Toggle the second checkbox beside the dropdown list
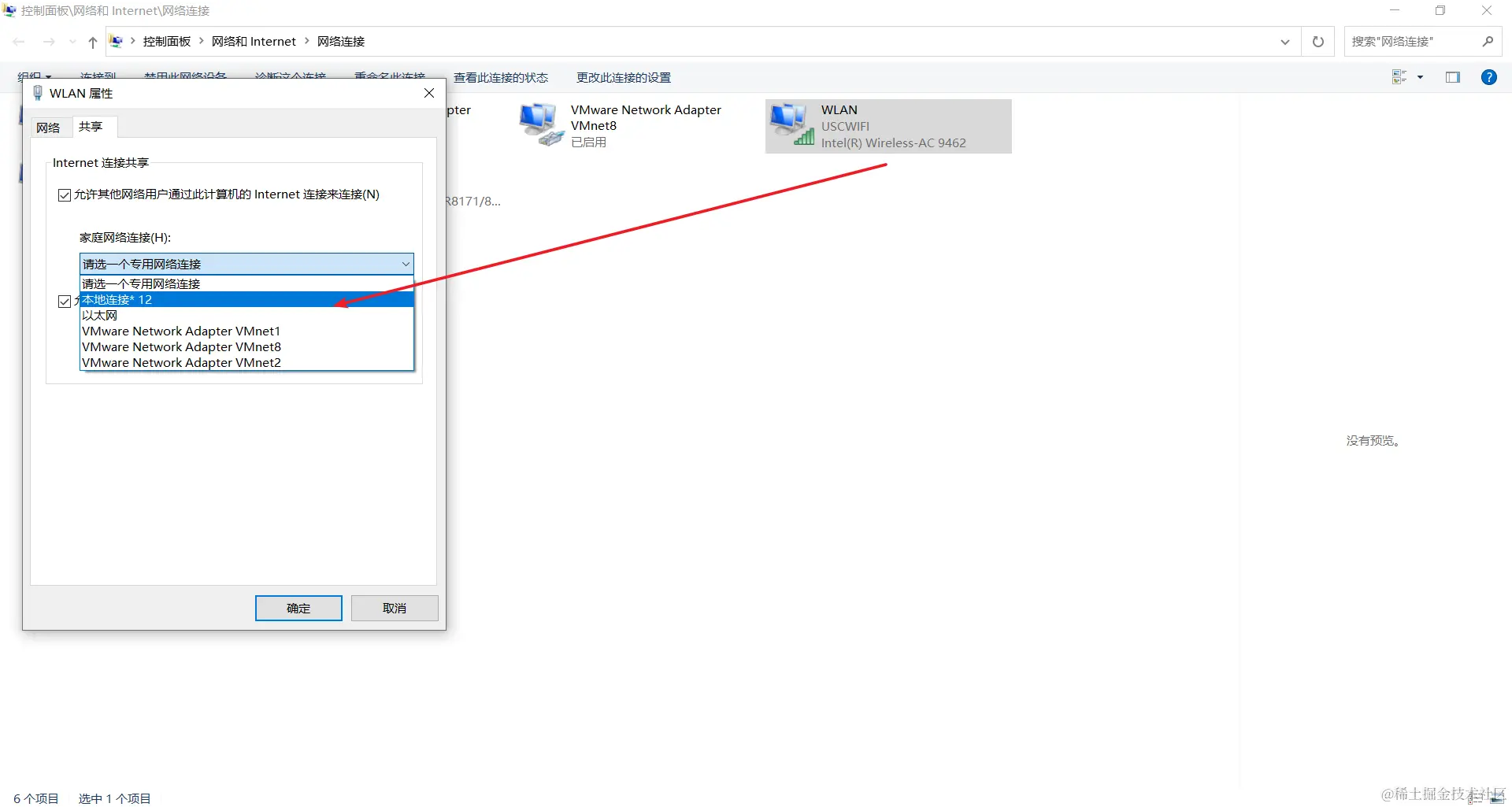Image resolution: width=1512 pixels, height=807 pixels. pos(65,302)
